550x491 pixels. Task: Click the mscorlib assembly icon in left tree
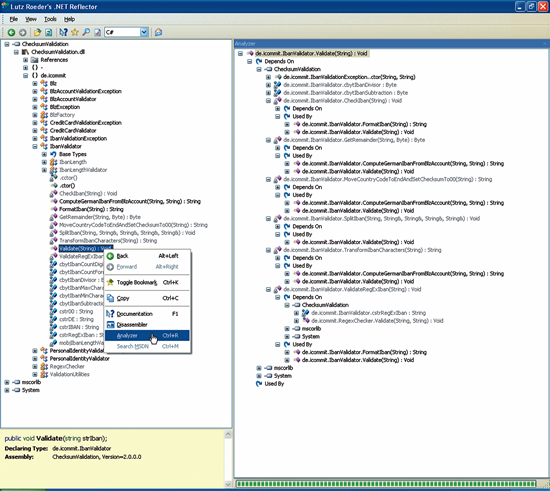coord(16,382)
